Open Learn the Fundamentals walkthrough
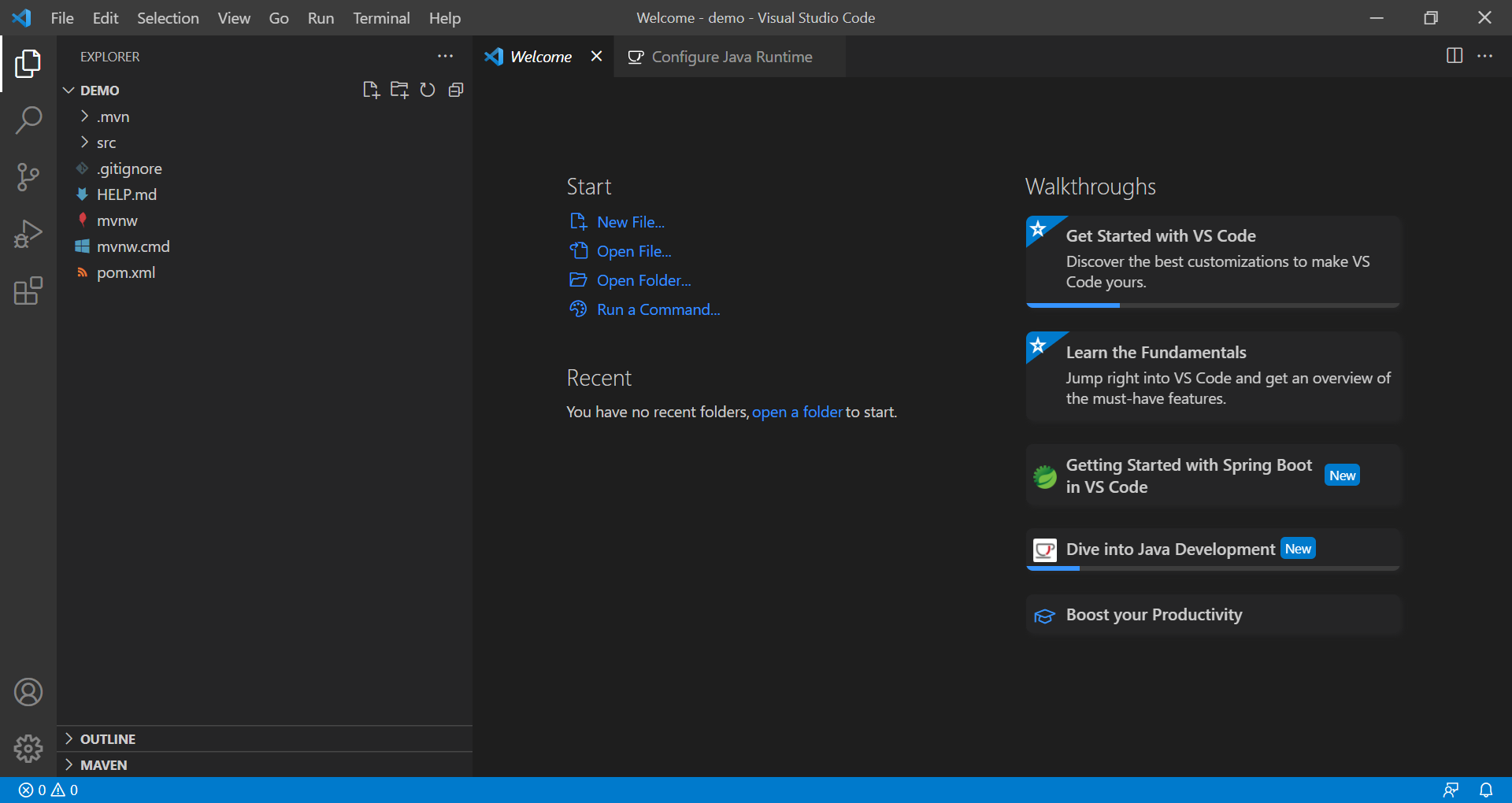 click(1213, 376)
